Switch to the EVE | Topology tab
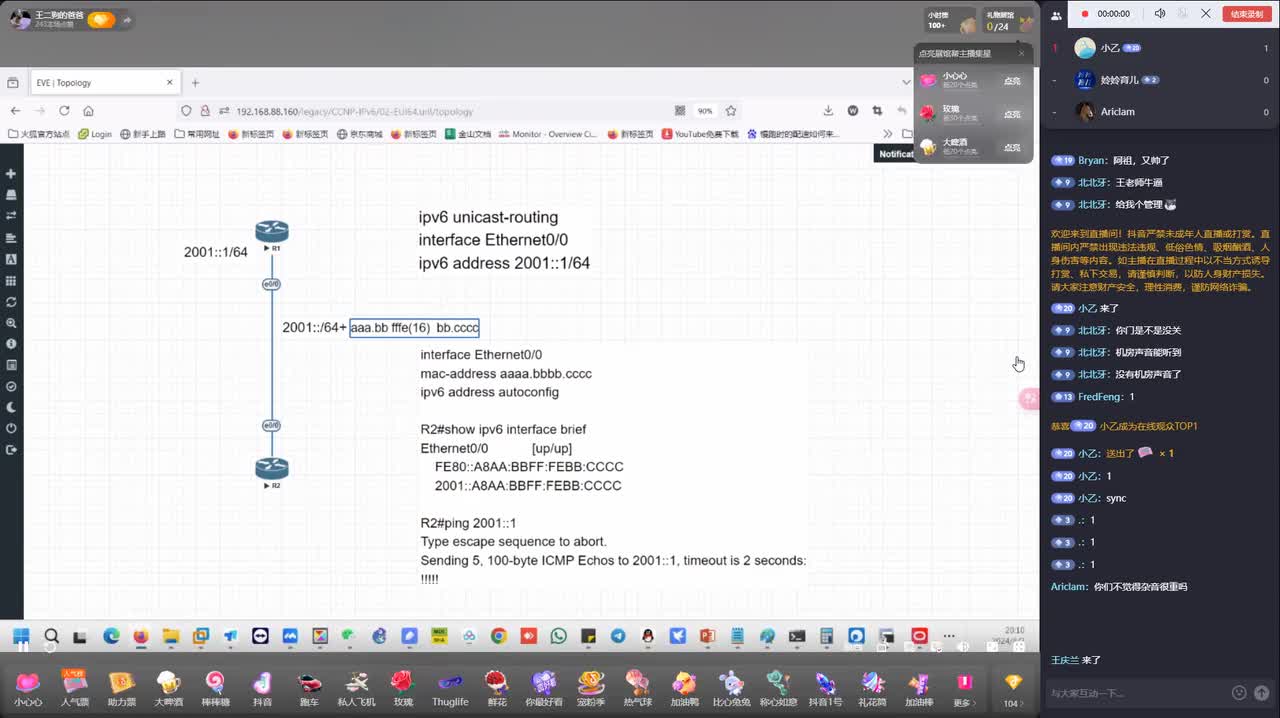Viewport: 1280px width, 718px height. point(103,83)
